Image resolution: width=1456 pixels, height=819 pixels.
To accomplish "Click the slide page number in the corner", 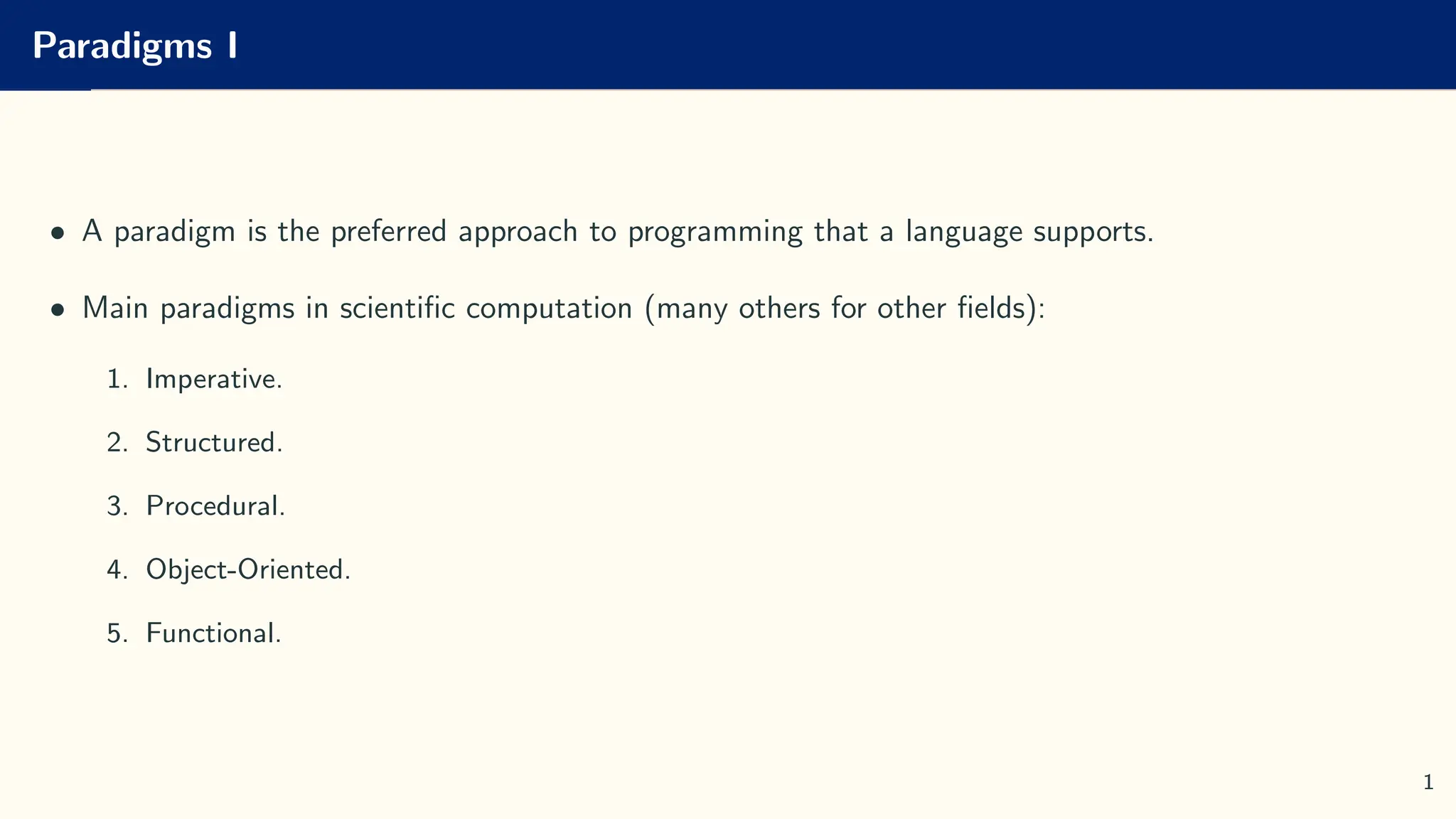I will [x=1428, y=783].
